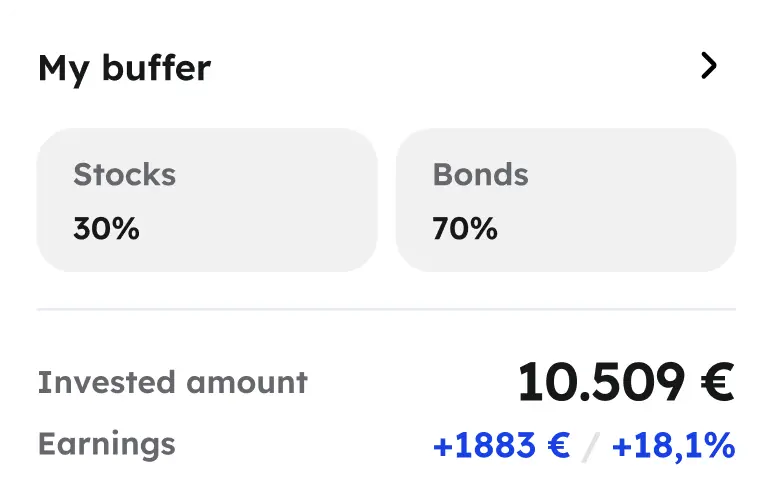Click the 10.509 invested amount number
Viewport: 772px width, 504px height.
pyautogui.click(x=600, y=382)
